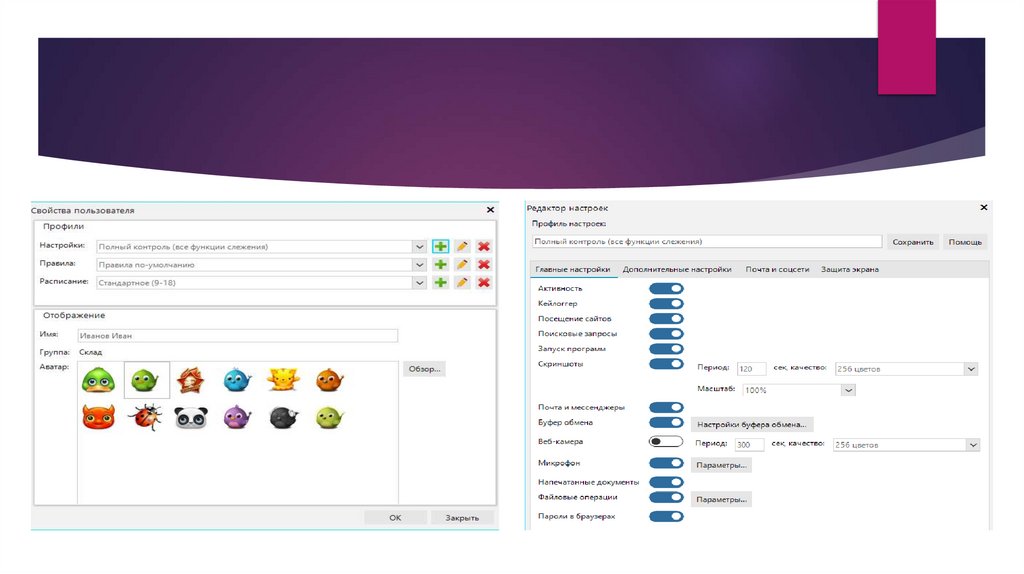The height and width of the screenshot is (574, 1024).
Task: Choose the blue bird avatar
Action: [237, 380]
